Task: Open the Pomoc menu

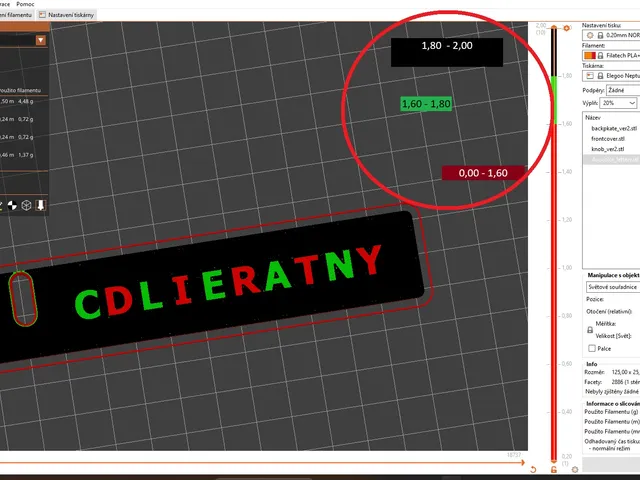Action: click(x=25, y=4)
